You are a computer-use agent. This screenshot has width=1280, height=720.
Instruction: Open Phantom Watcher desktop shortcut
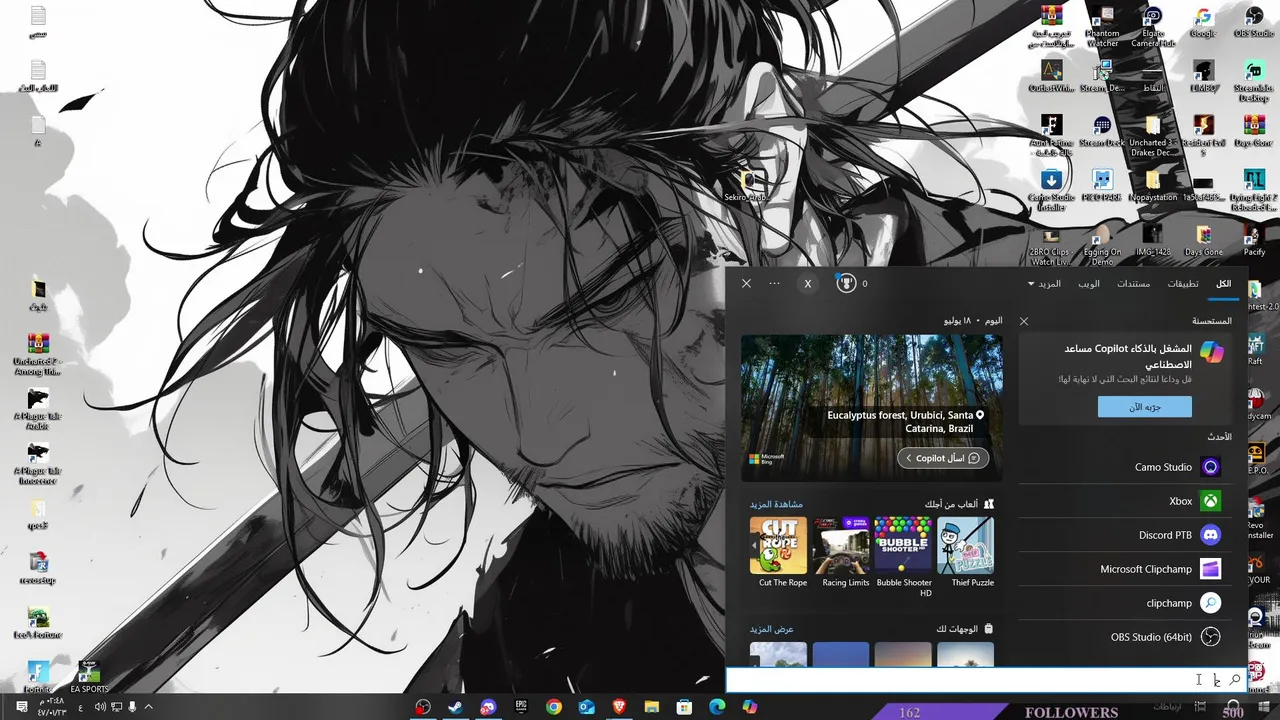[x=1102, y=28]
